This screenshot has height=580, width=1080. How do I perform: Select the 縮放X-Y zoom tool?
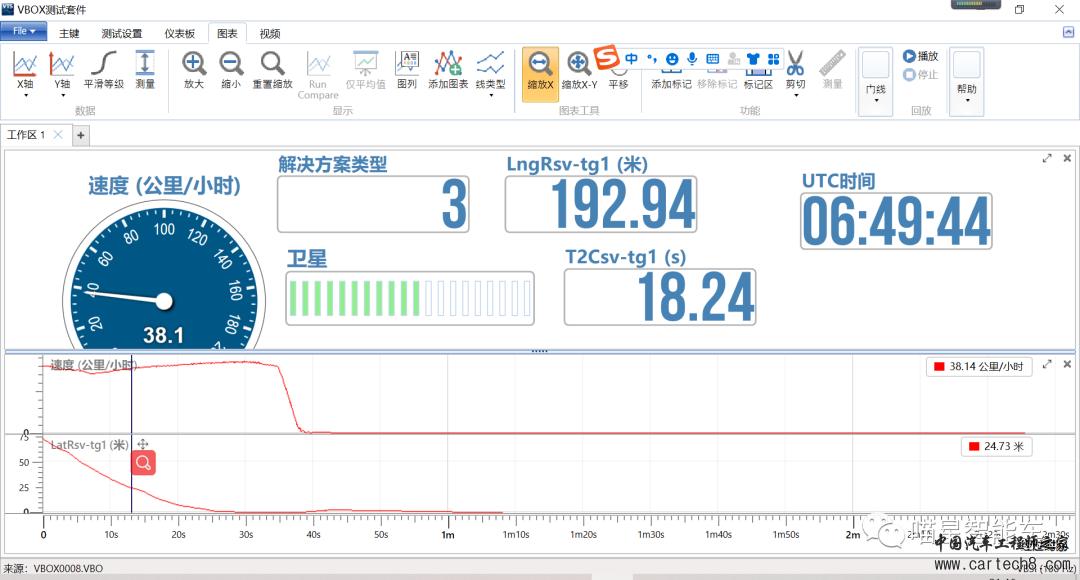579,70
